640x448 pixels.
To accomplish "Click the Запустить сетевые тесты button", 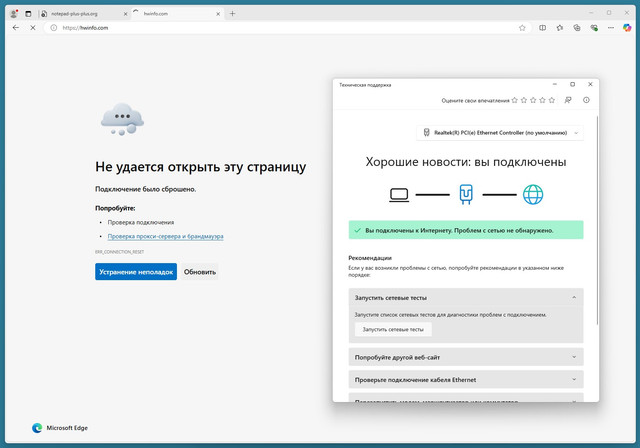I will (x=393, y=329).
